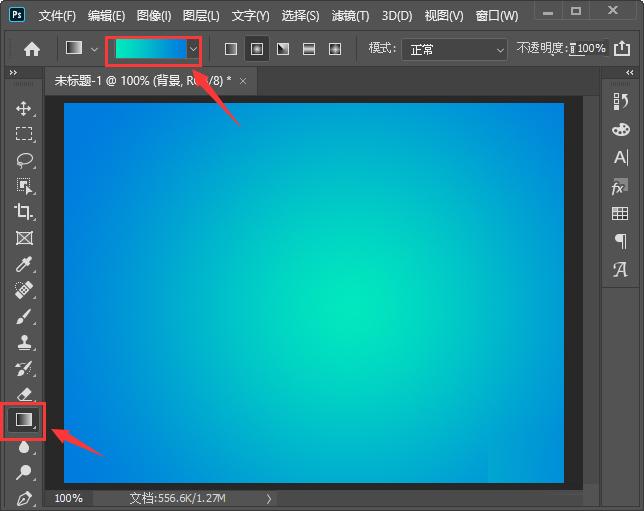Open the Character panel icon

(x=621, y=157)
